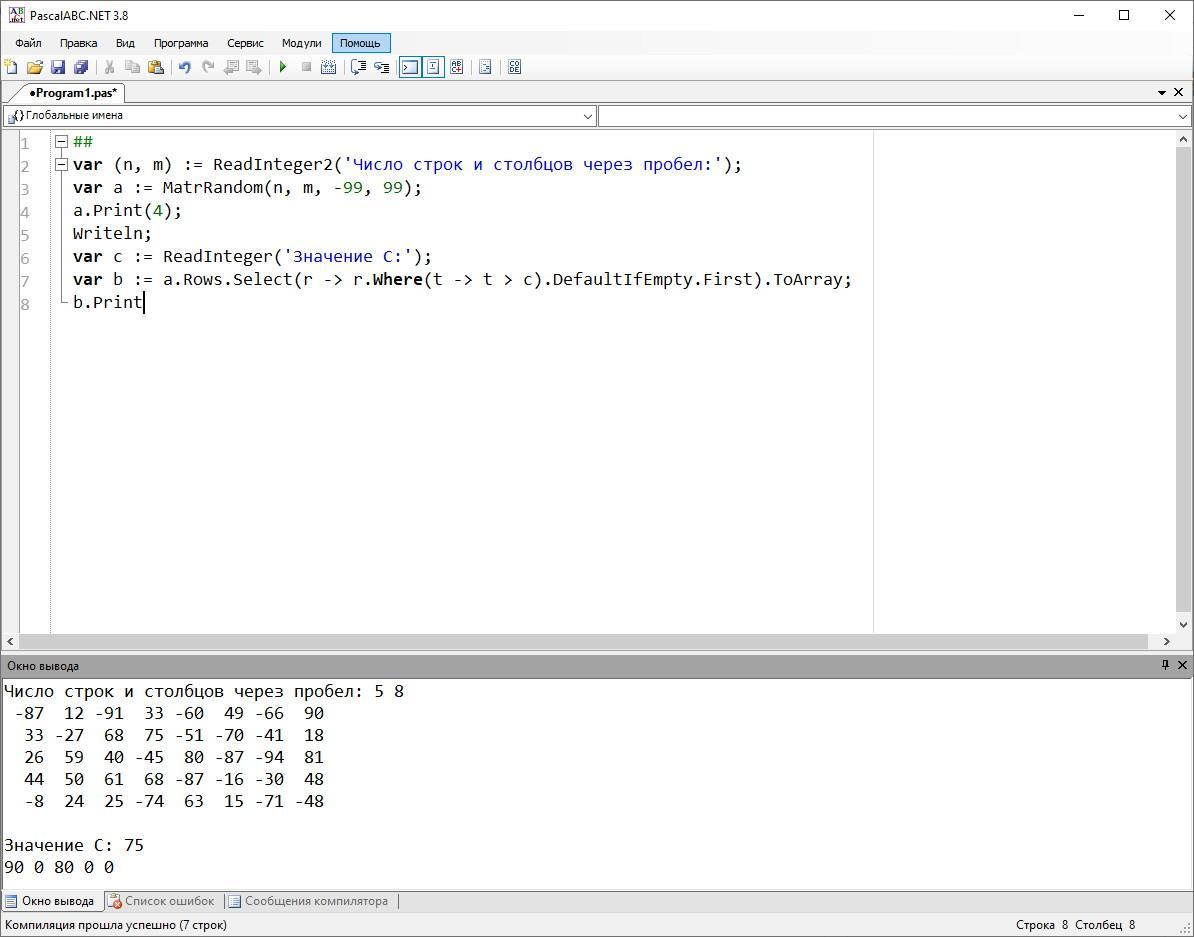Collapse the code block at line 2
This screenshot has width=1194, height=937.
[61, 165]
